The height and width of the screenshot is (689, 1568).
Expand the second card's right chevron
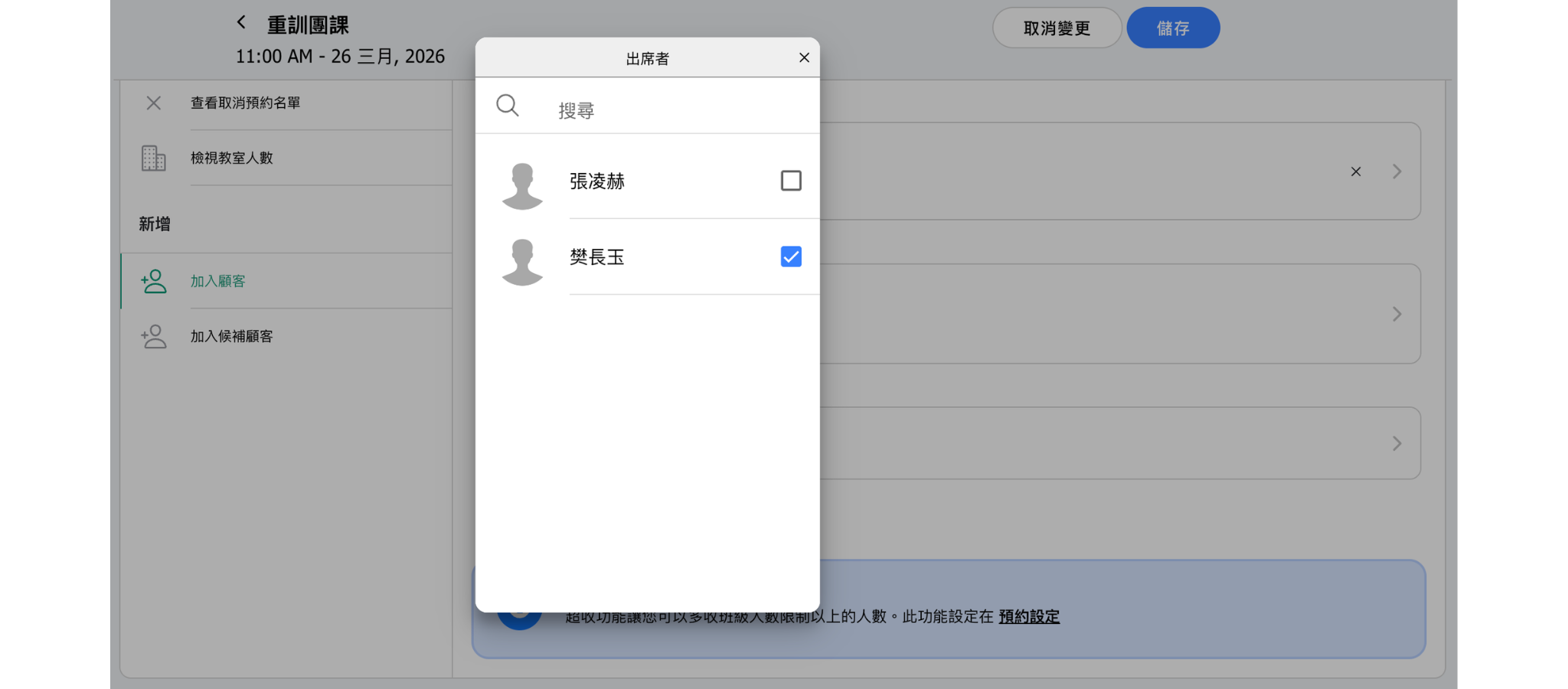click(x=1396, y=314)
